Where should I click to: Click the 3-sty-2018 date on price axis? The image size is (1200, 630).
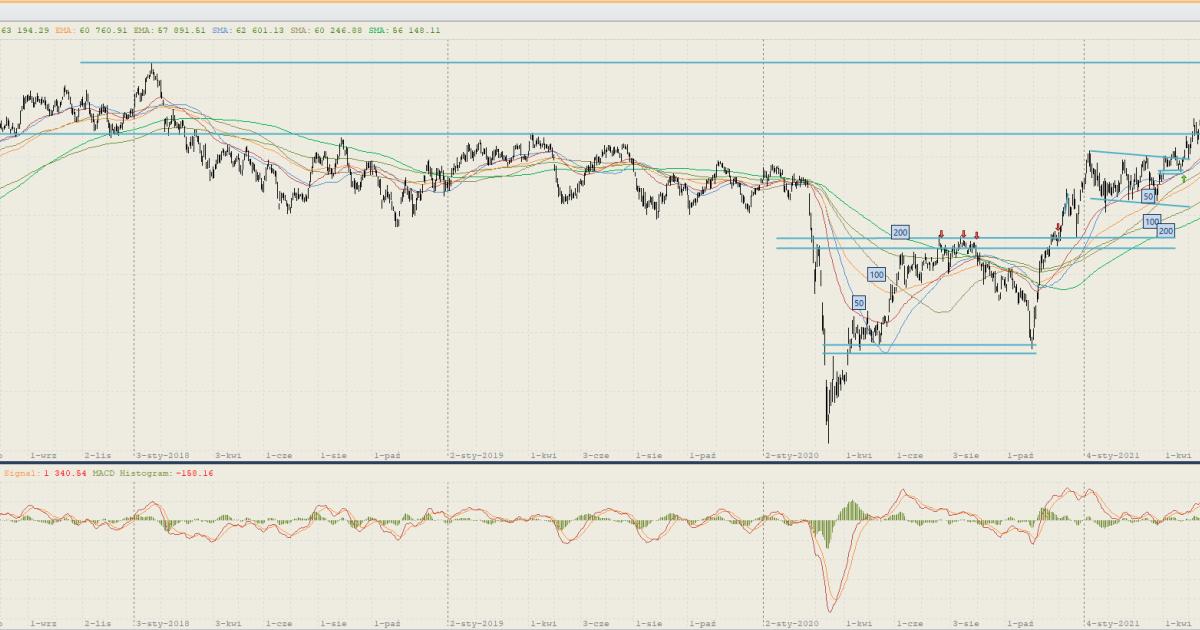[161, 455]
